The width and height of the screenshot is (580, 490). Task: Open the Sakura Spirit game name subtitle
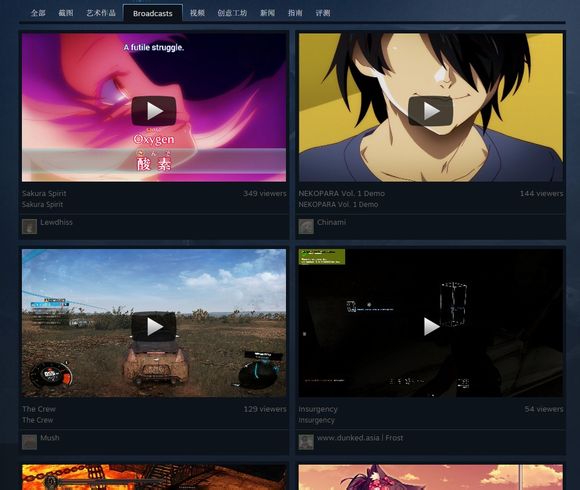click(x=43, y=204)
